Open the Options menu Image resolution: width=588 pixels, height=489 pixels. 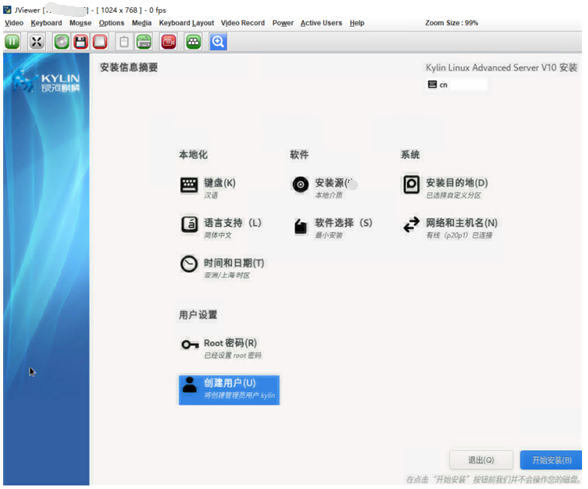coord(111,23)
